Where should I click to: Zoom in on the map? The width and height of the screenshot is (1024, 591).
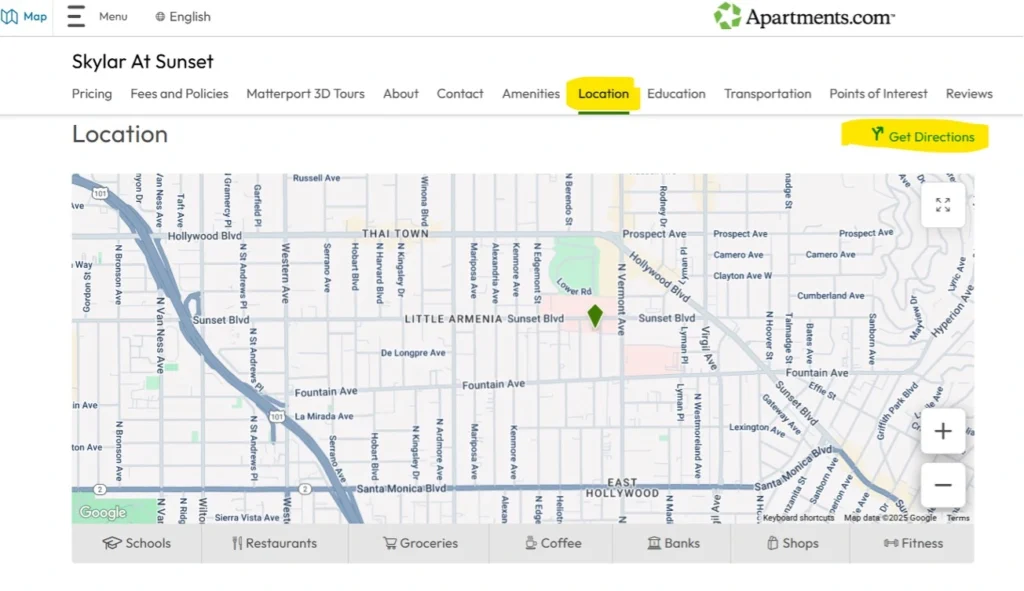click(x=942, y=432)
